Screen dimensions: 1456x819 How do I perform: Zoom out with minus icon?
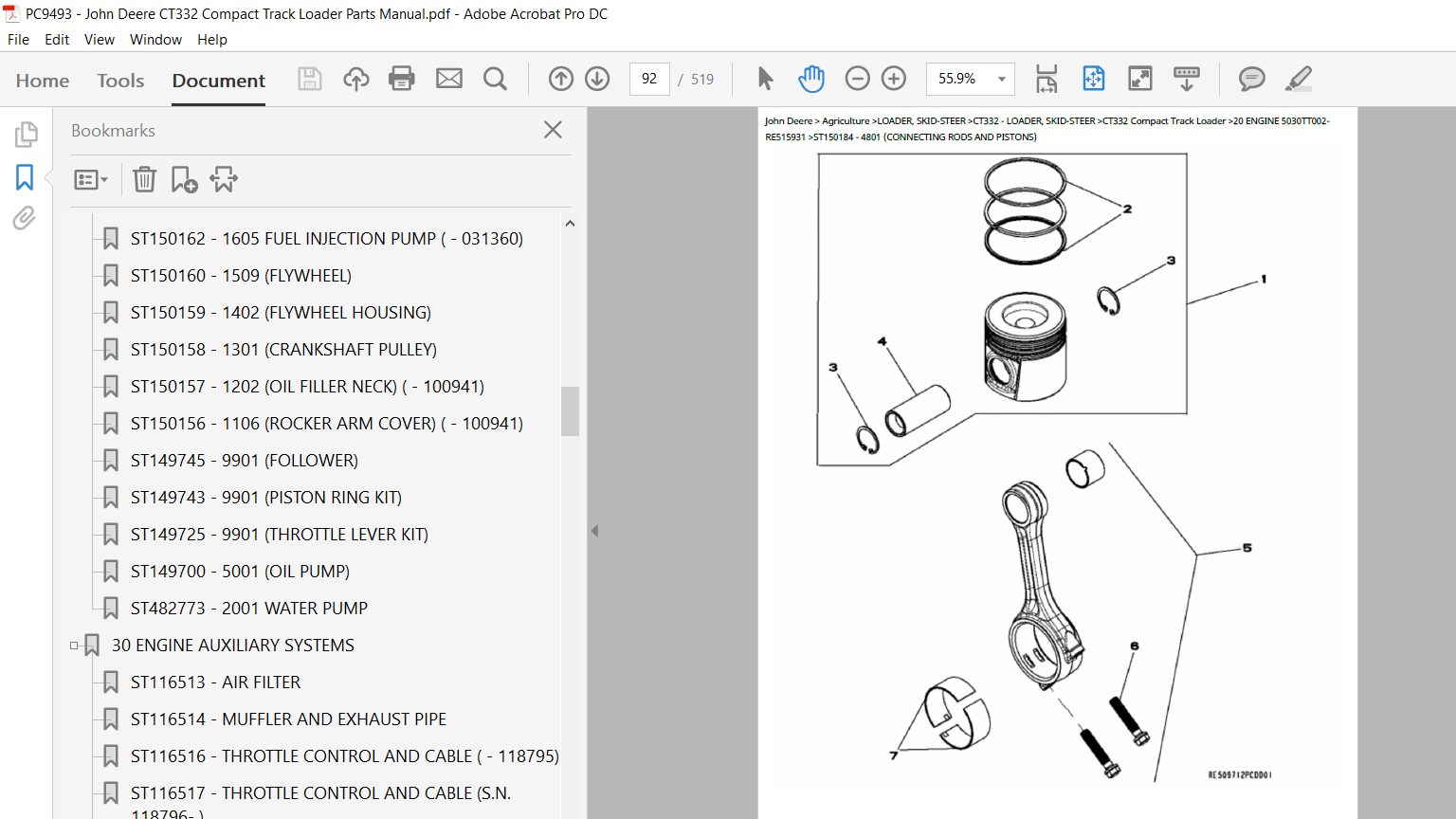857,79
